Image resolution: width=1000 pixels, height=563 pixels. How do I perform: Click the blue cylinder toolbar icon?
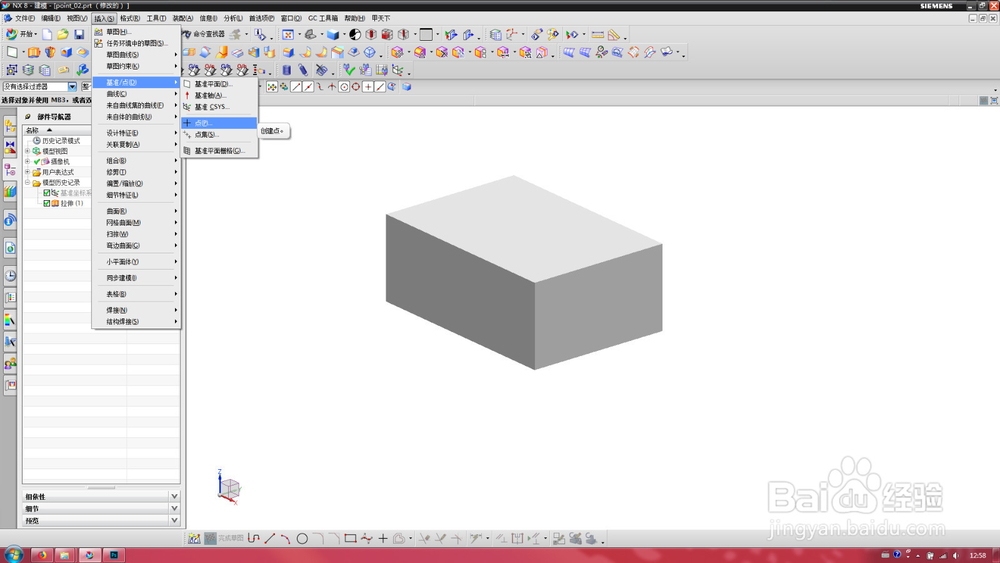(x=287, y=69)
